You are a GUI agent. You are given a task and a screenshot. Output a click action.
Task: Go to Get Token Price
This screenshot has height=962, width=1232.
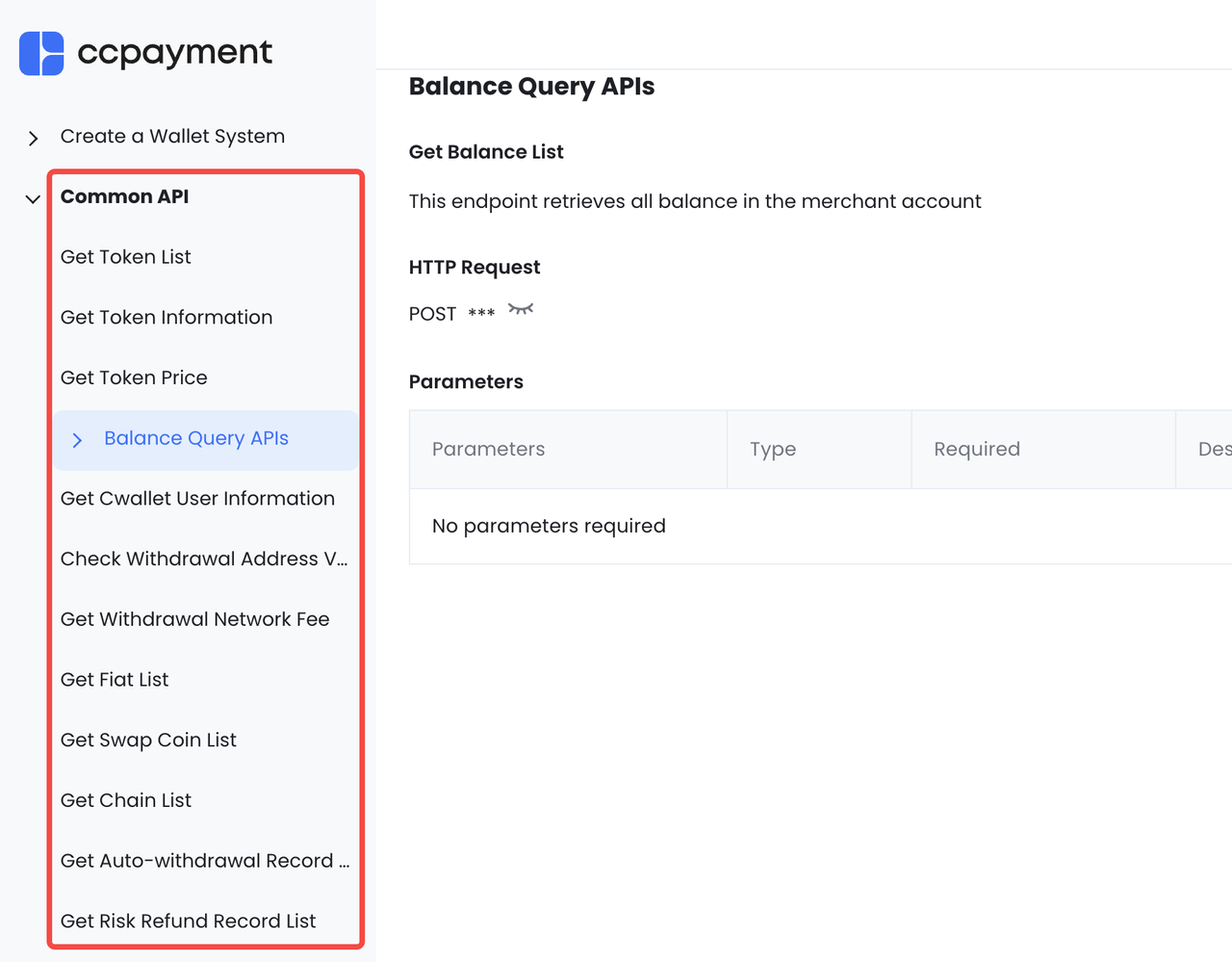coord(134,377)
